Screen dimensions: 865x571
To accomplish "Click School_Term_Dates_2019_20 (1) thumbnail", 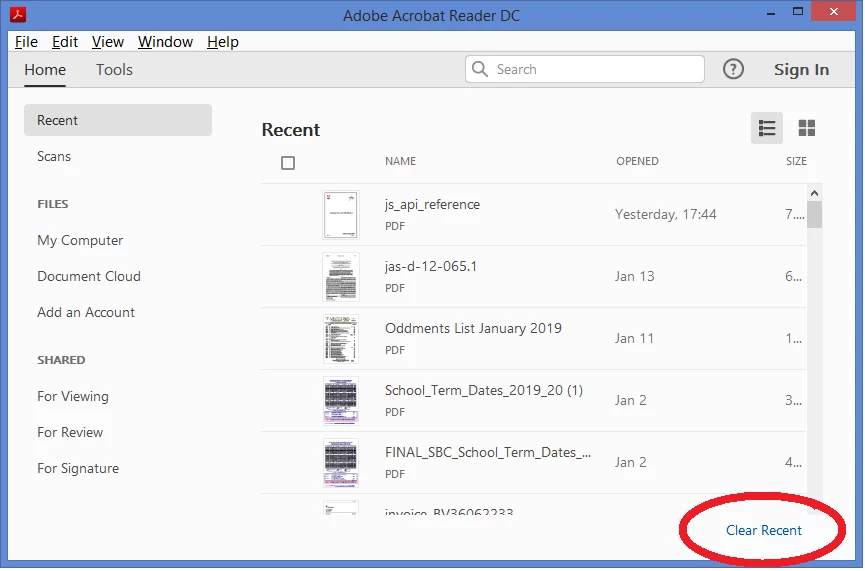I will pyautogui.click(x=341, y=401).
